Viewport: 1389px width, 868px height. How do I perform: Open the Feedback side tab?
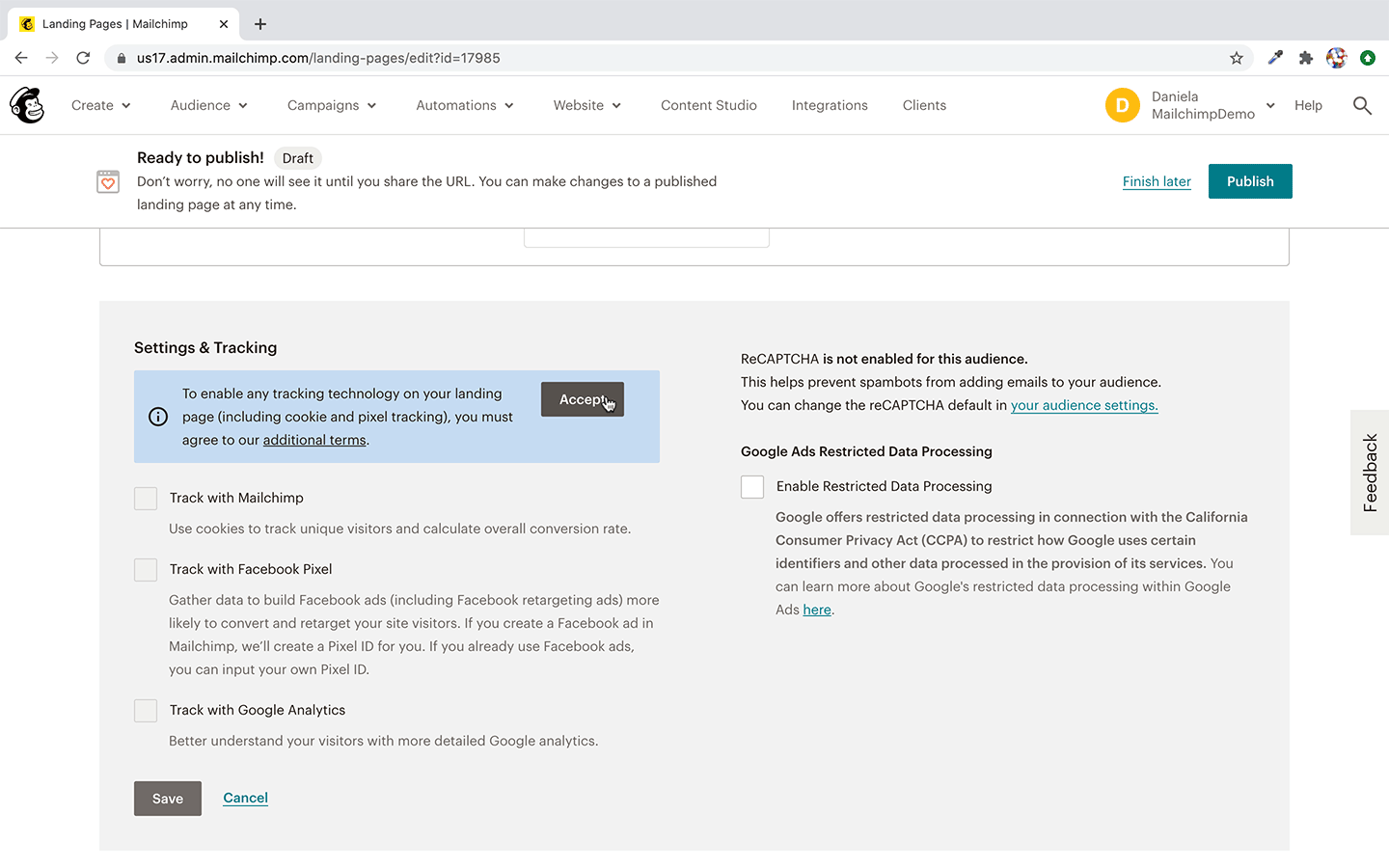pos(1370,473)
